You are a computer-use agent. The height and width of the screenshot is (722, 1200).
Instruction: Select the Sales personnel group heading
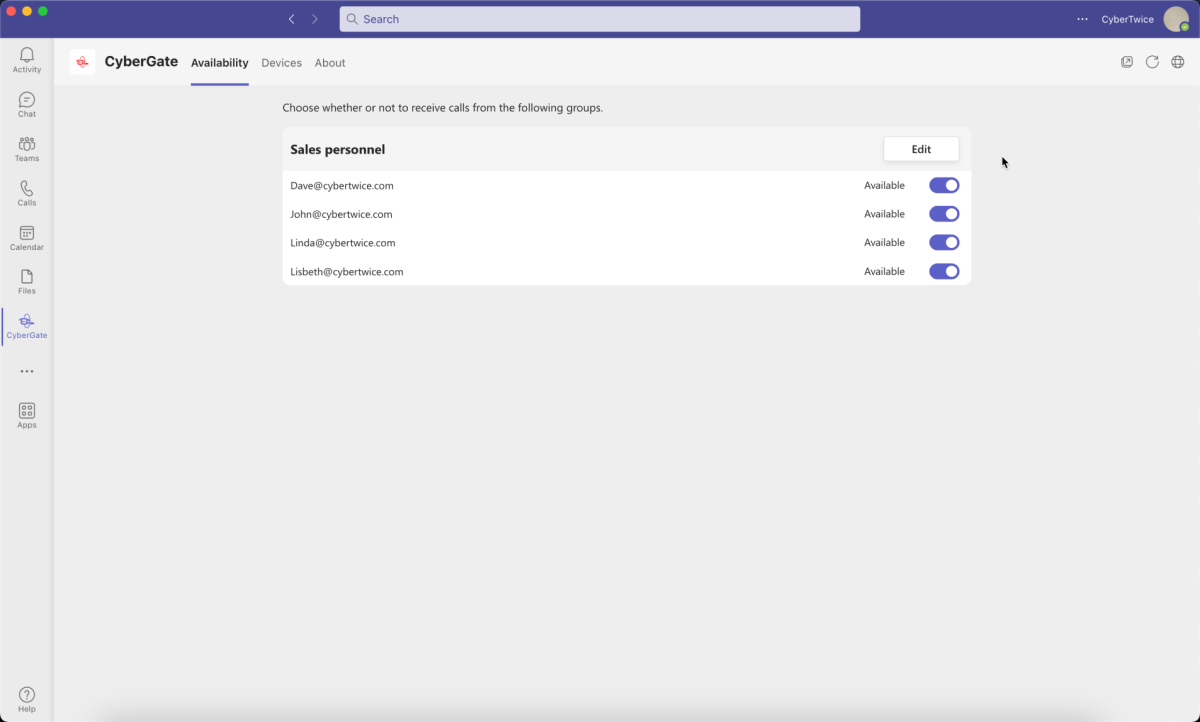338,149
